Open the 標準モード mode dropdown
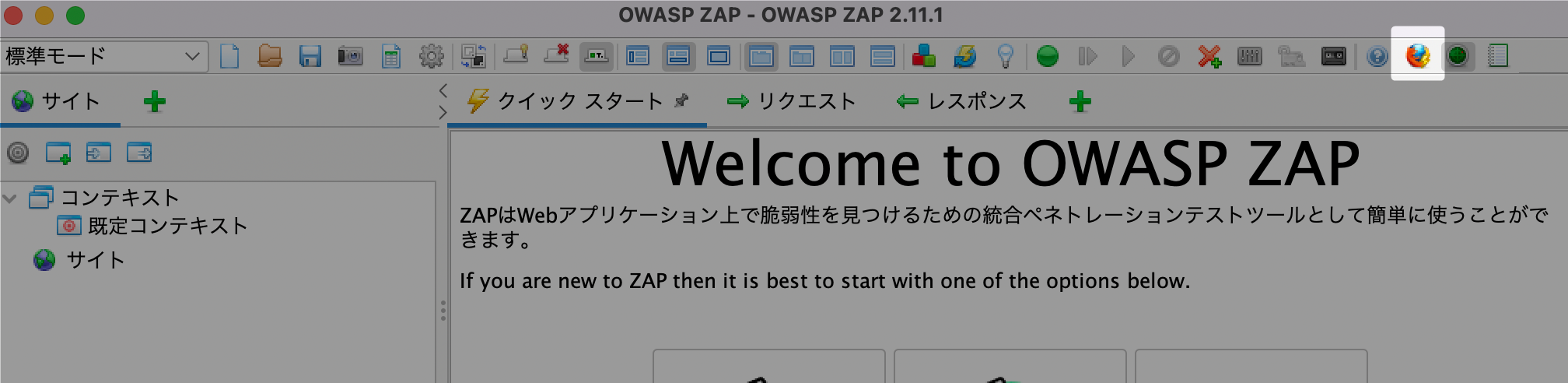Viewport: 1568px width, 383px height. tap(104, 56)
